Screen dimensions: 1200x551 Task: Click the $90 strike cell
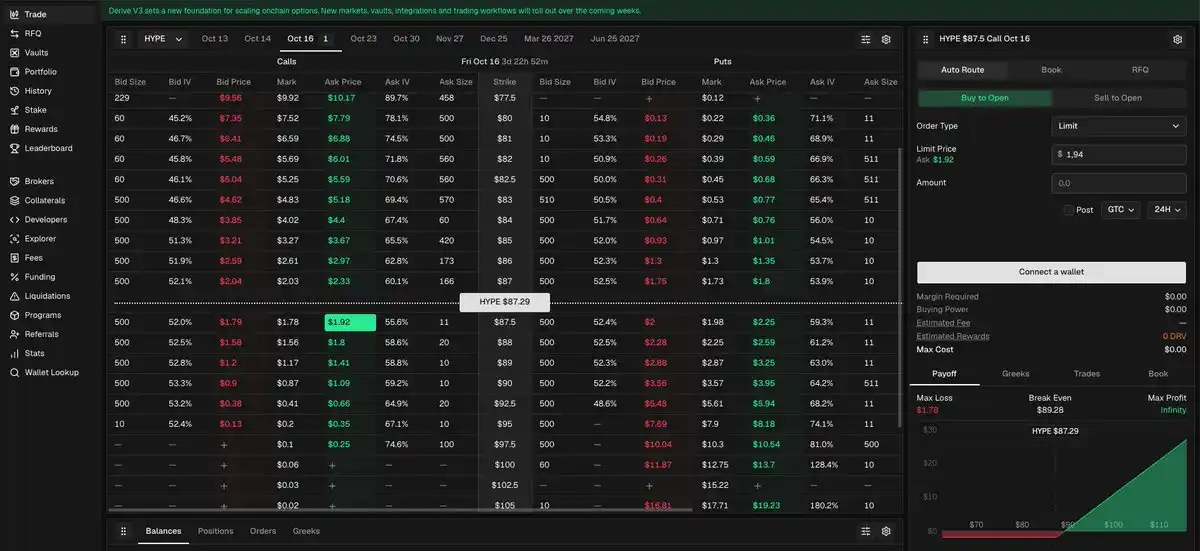pos(504,383)
